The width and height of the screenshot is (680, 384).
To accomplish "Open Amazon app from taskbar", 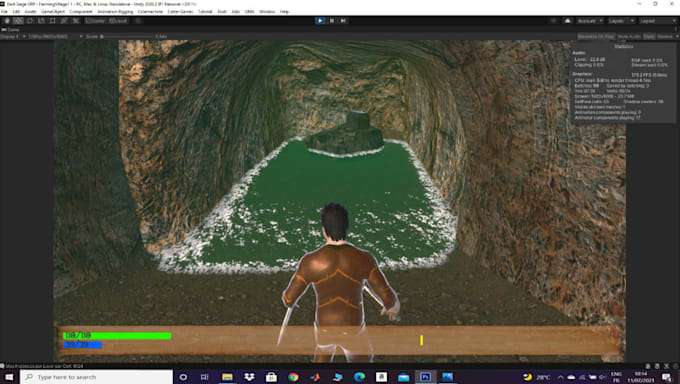I will (x=381, y=377).
